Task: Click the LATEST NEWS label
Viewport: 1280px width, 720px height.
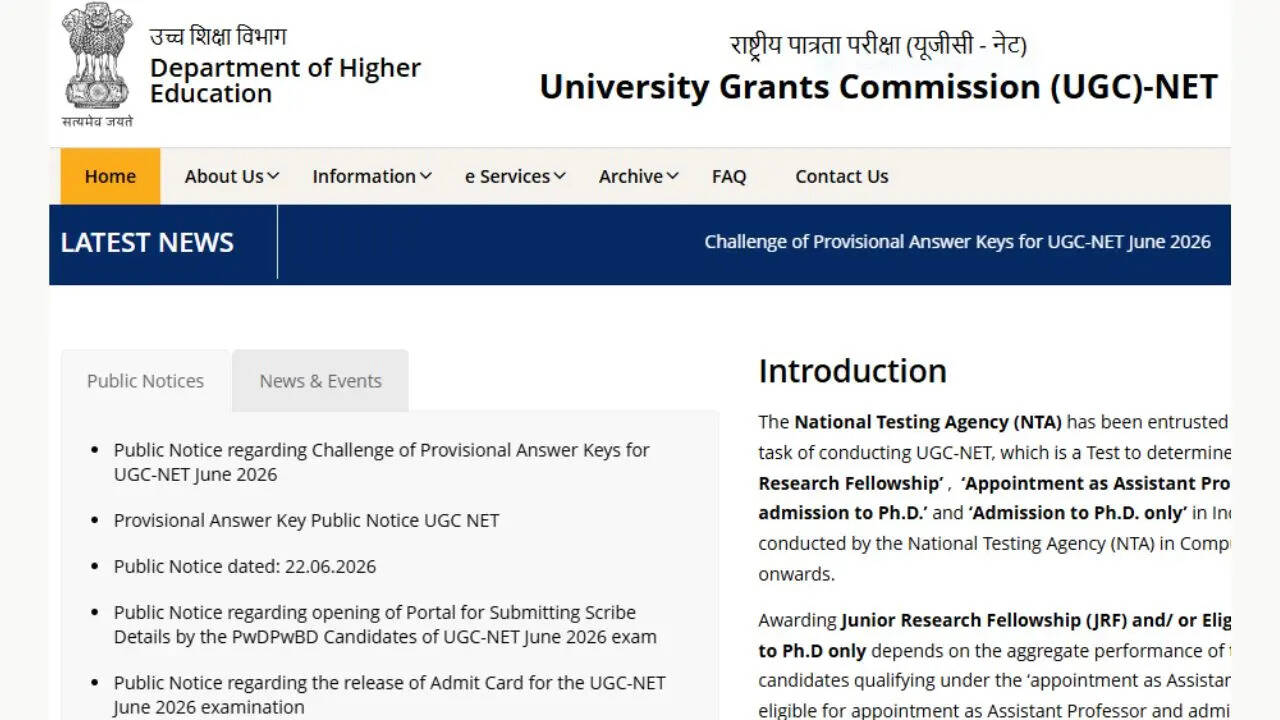Action: 147,242
